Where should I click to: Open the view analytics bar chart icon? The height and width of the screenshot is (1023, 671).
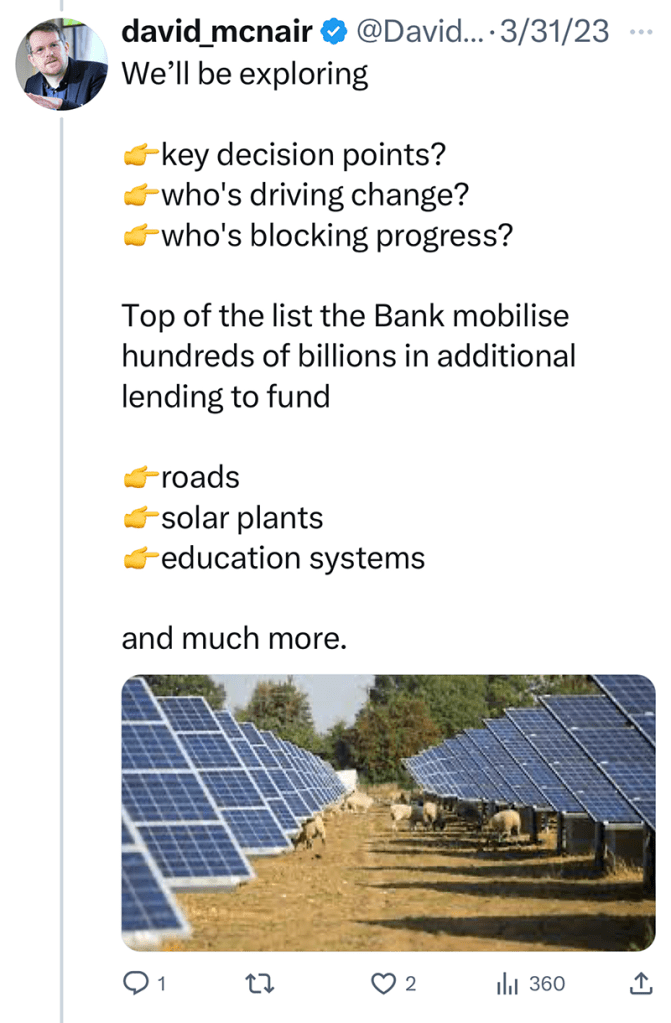tap(508, 984)
